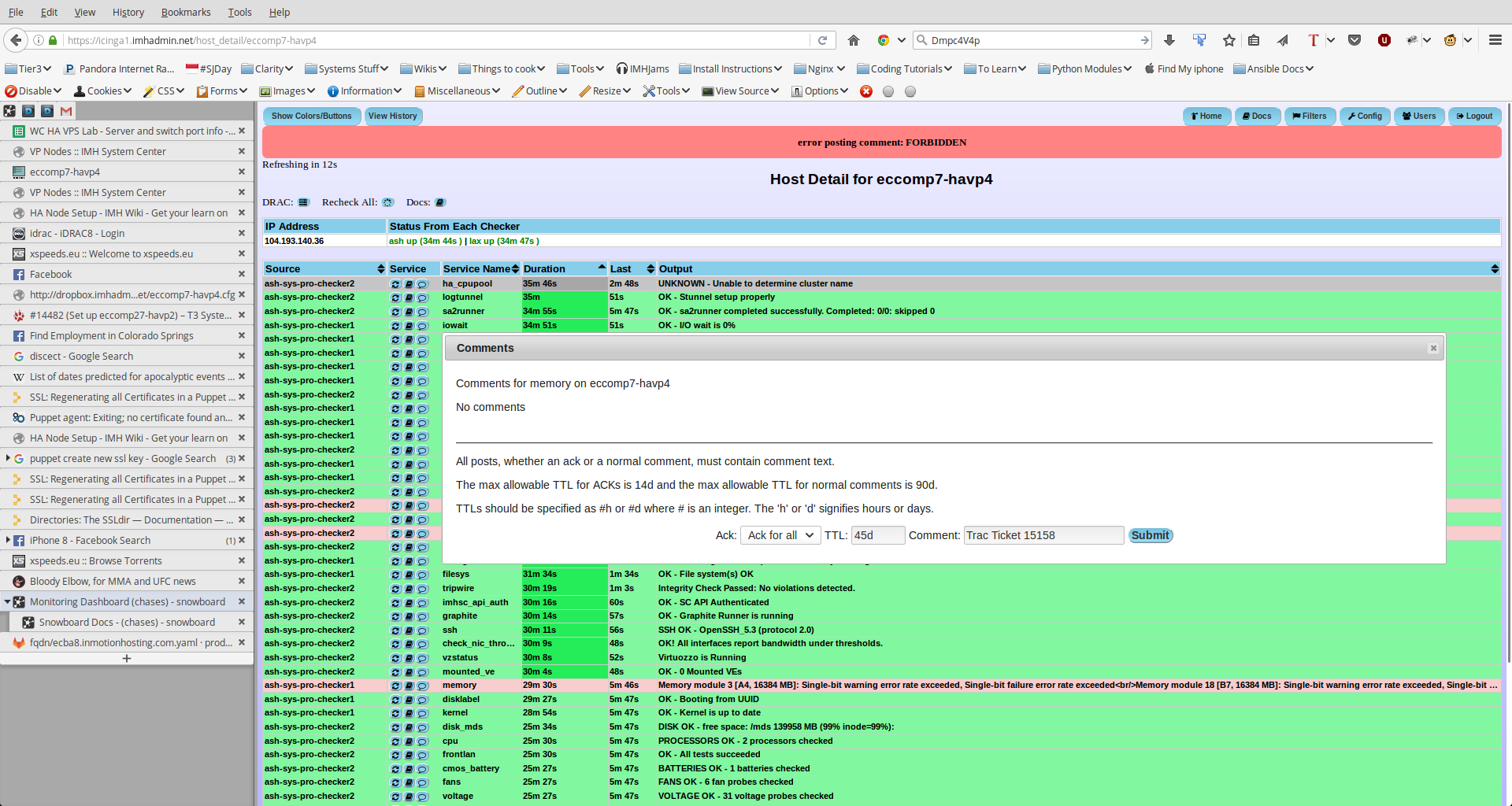This screenshot has width=1512, height=806.
Task: Open the DRAC icon link
Action: [304, 202]
